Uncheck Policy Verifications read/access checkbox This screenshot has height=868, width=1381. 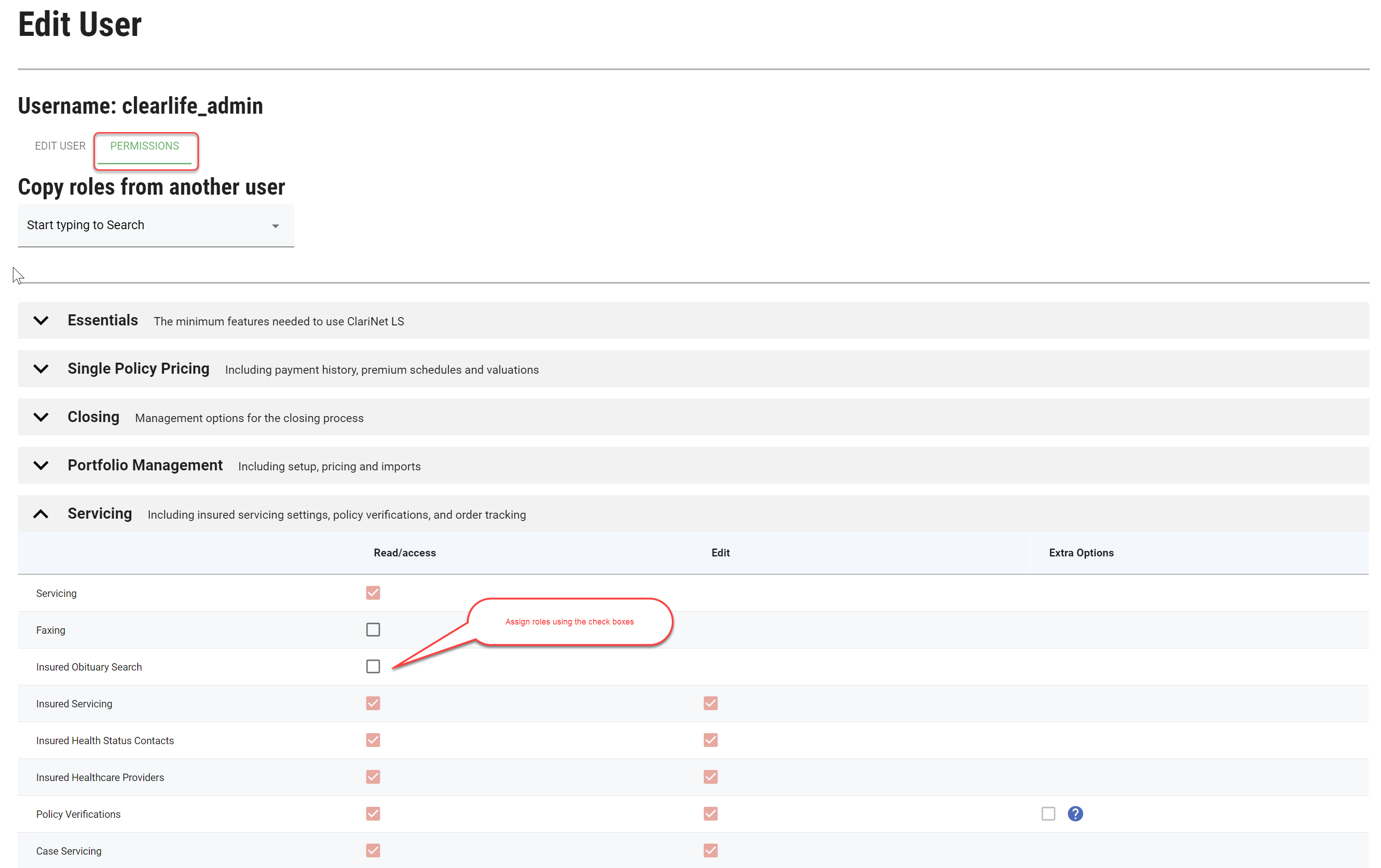click(373, 814)
